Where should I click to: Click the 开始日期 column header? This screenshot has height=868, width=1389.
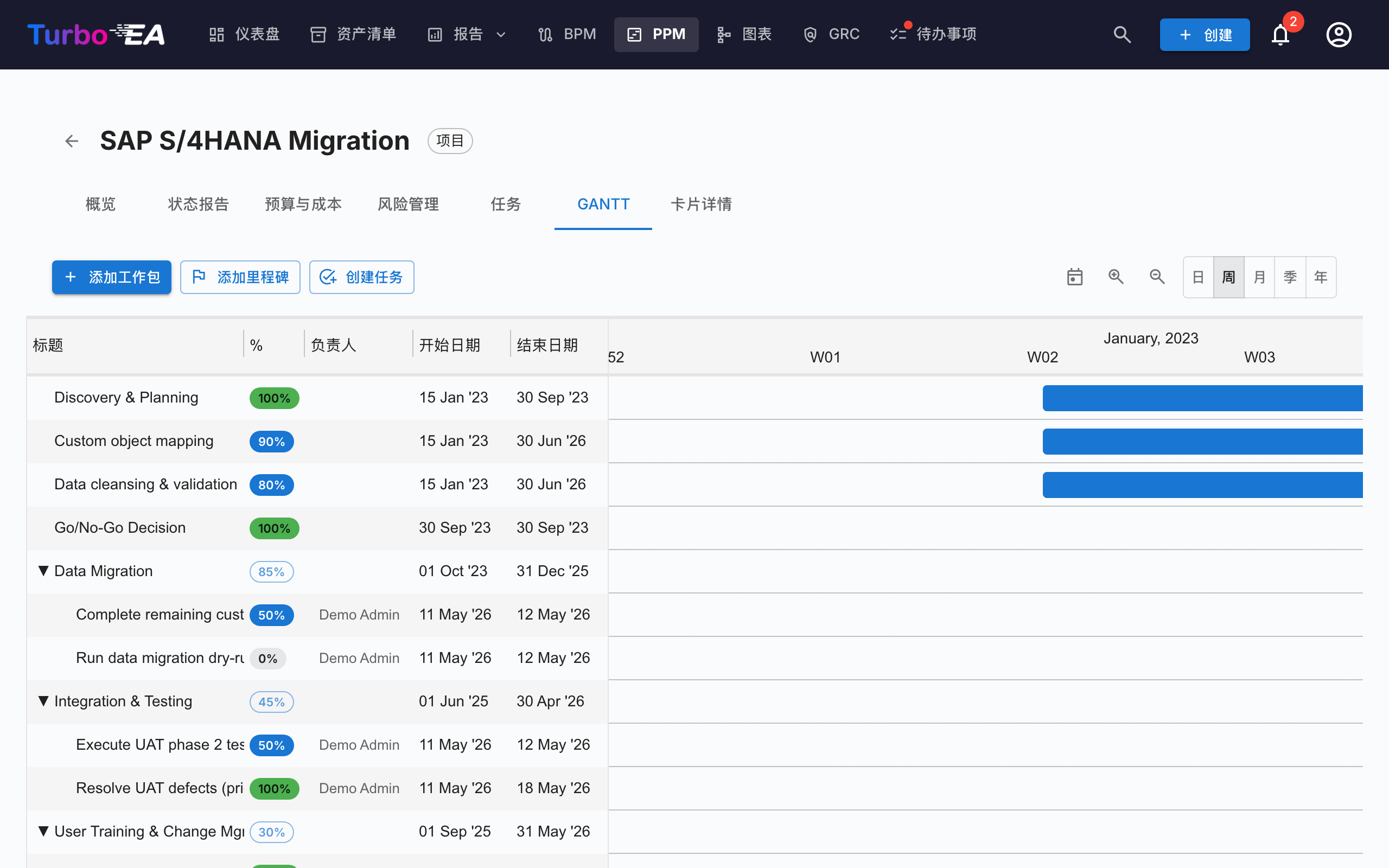(449, 345)
